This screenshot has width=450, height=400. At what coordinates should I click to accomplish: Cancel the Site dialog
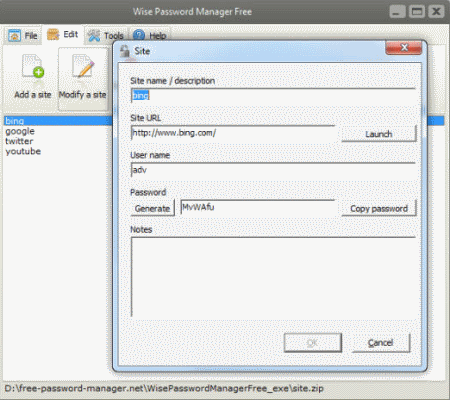tap(381, 343)
